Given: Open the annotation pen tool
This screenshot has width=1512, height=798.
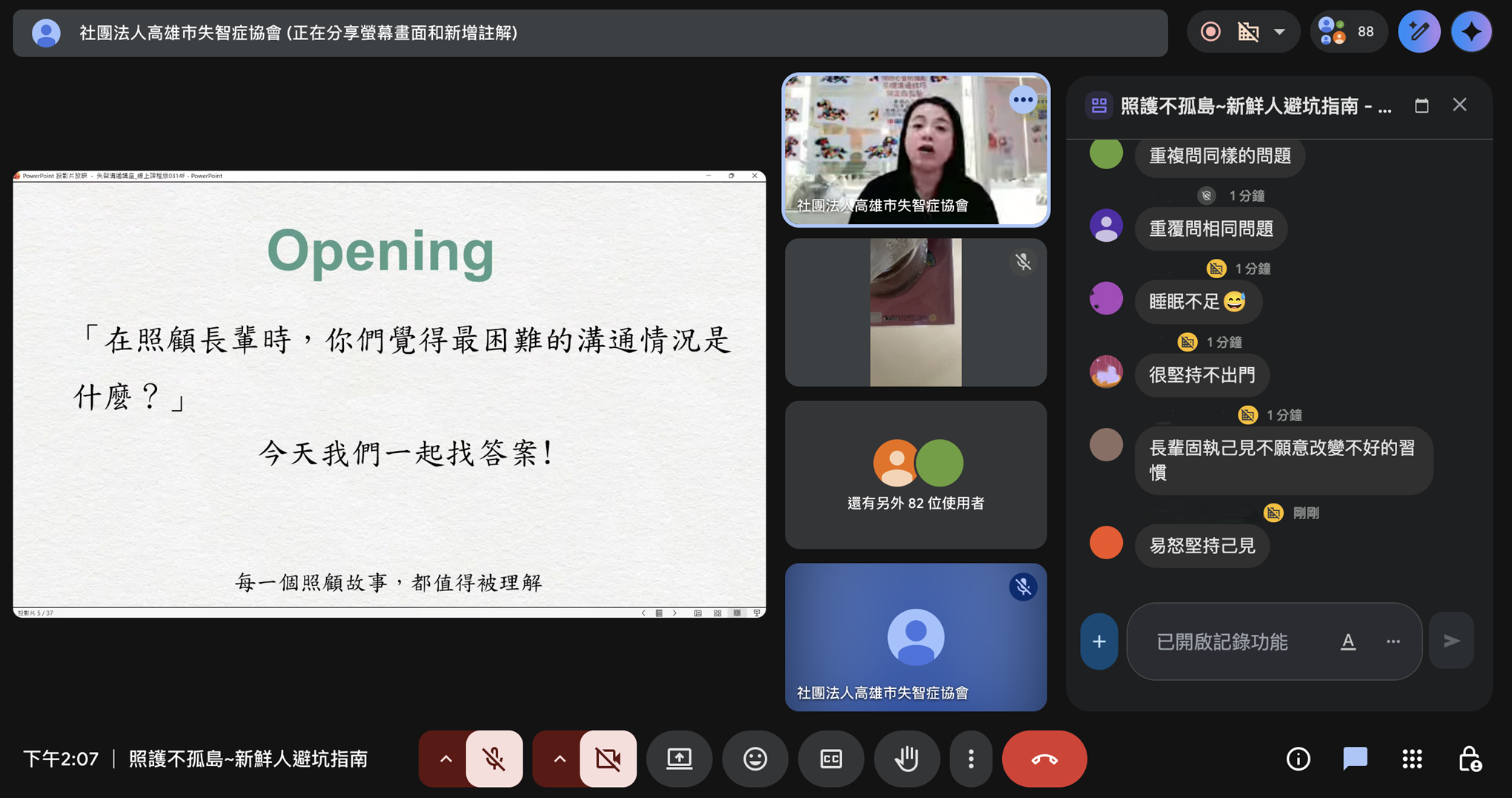Looking at the screenshot, I should 1419,31.
